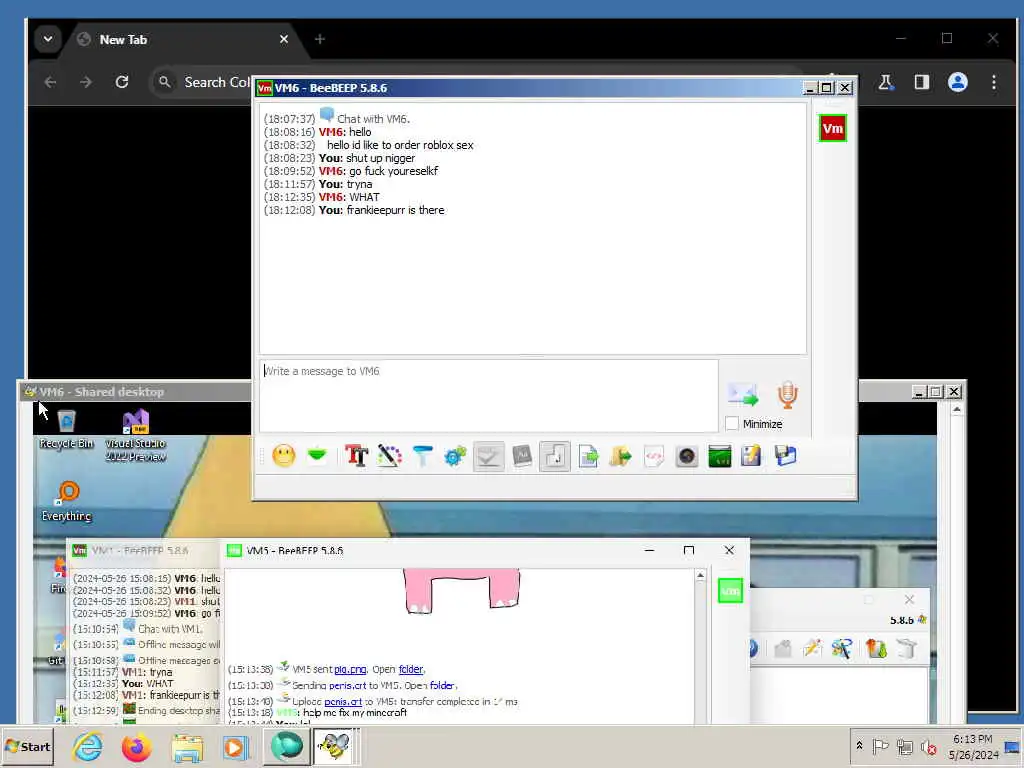Open Action Center flag tray icon
Image resolution: width=1024 pixels, height=768 pixels.
tap(880, 746)
